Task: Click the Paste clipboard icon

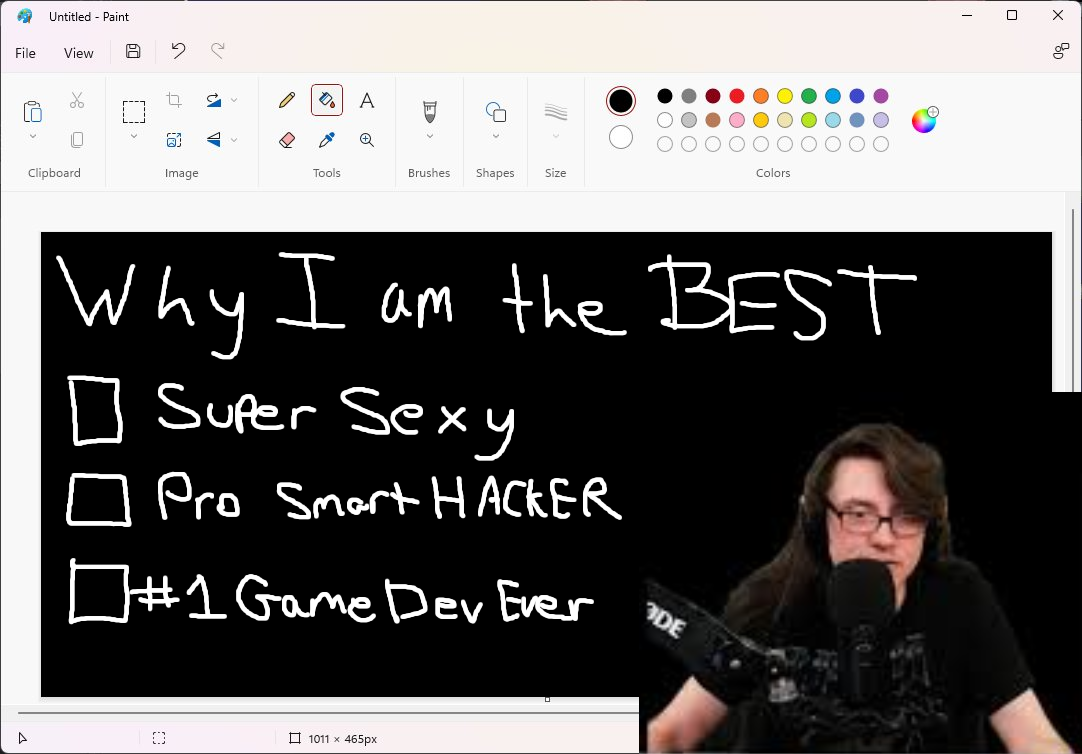Action: (x=32, y=111)
